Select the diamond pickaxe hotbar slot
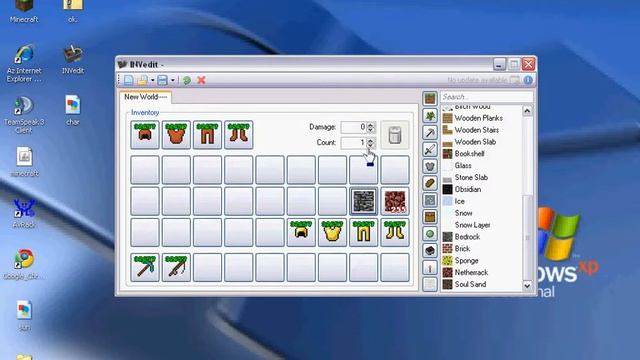 click(x=145, y=267)
